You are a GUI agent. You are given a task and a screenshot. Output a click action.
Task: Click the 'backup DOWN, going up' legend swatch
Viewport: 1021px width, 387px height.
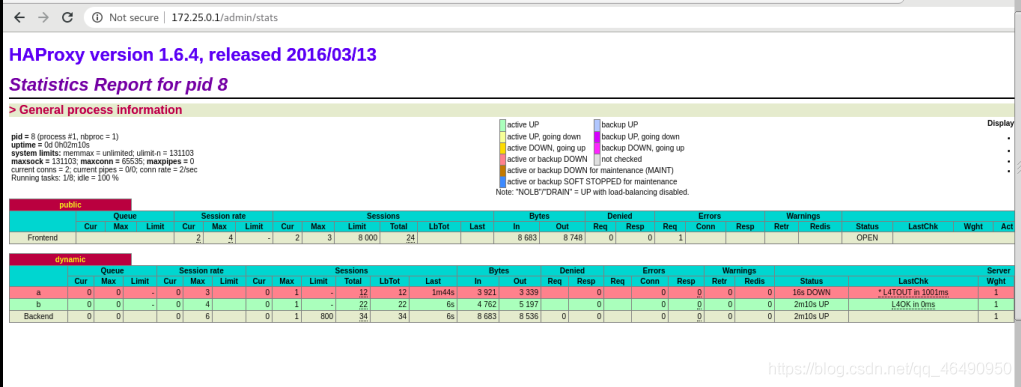pyautogui.click(x=597, y=148)
